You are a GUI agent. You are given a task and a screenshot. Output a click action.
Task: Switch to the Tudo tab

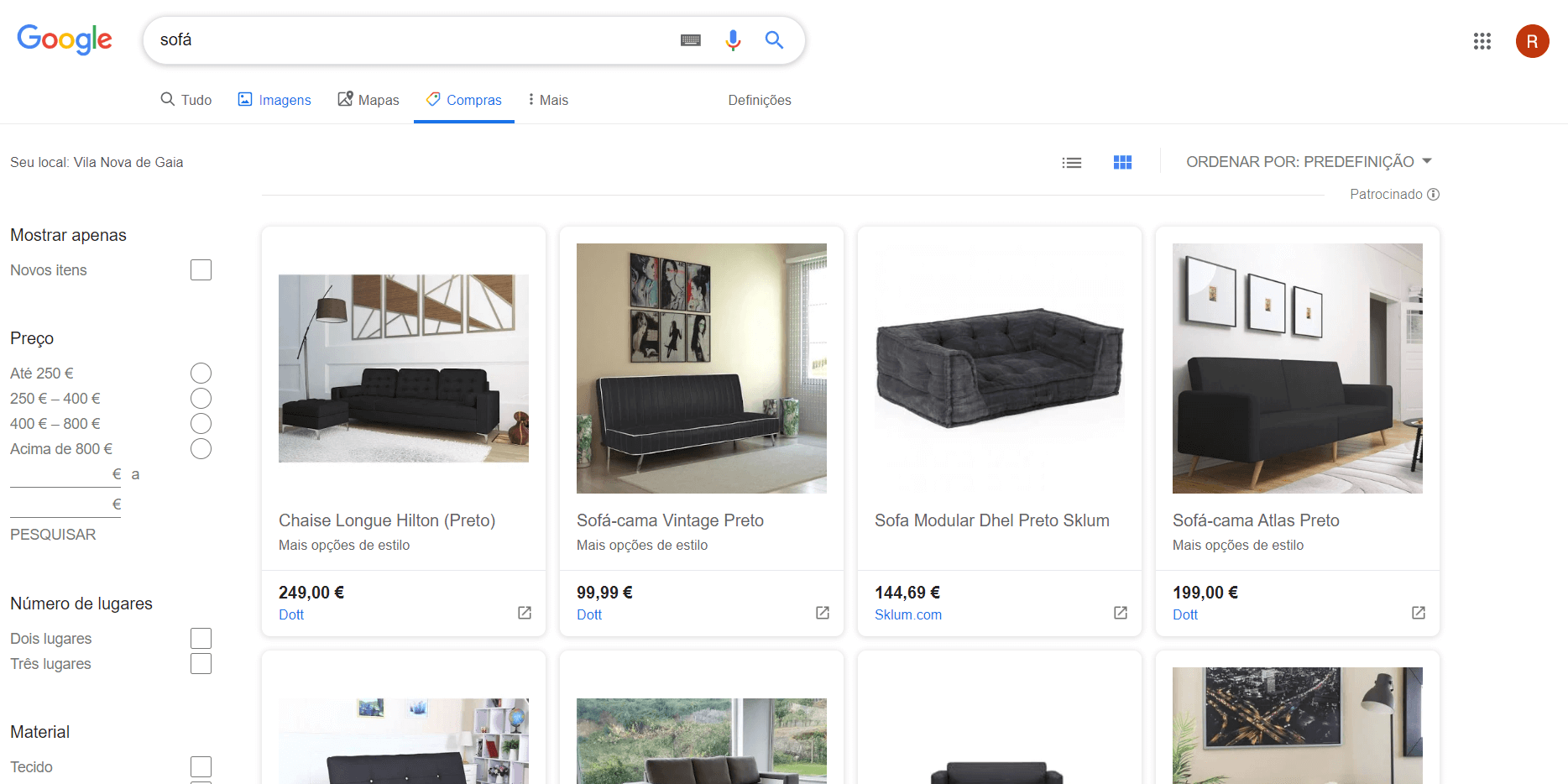click(186, 100)
